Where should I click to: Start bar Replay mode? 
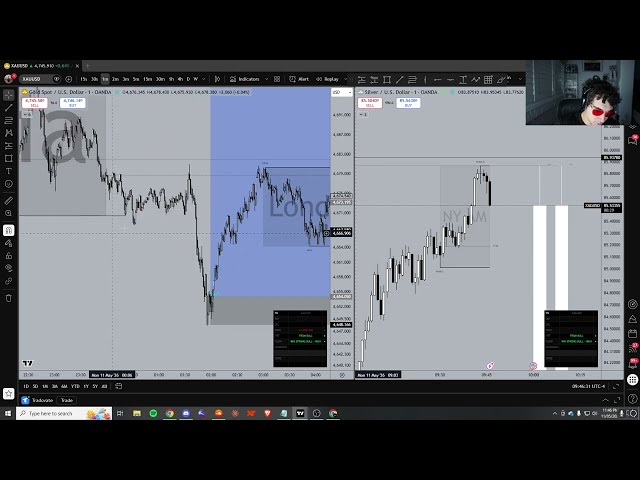(328, 79)
